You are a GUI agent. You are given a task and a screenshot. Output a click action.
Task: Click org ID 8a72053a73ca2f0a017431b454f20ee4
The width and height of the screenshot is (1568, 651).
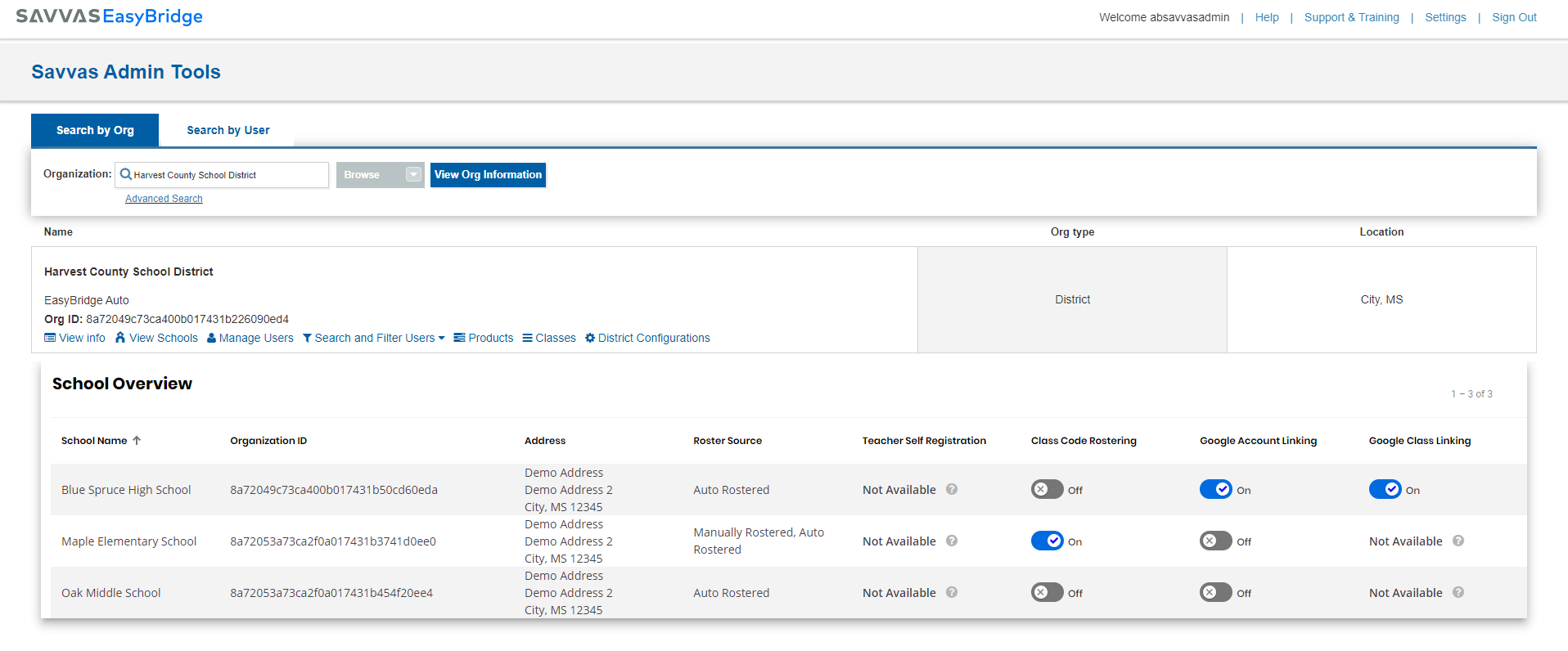tap(331, 593)
